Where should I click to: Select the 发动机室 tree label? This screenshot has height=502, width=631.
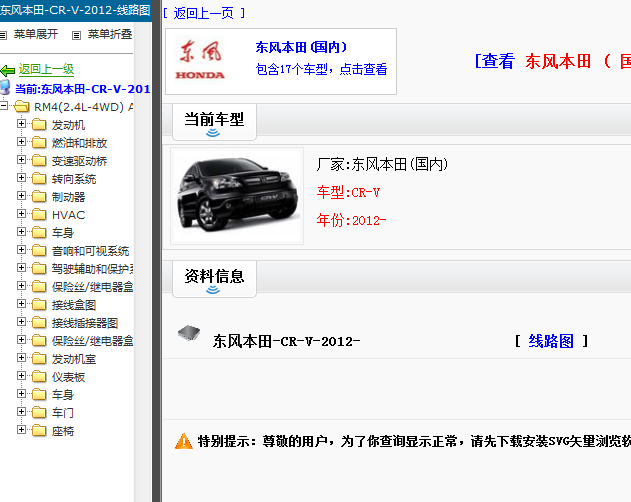tap(74, 359)
